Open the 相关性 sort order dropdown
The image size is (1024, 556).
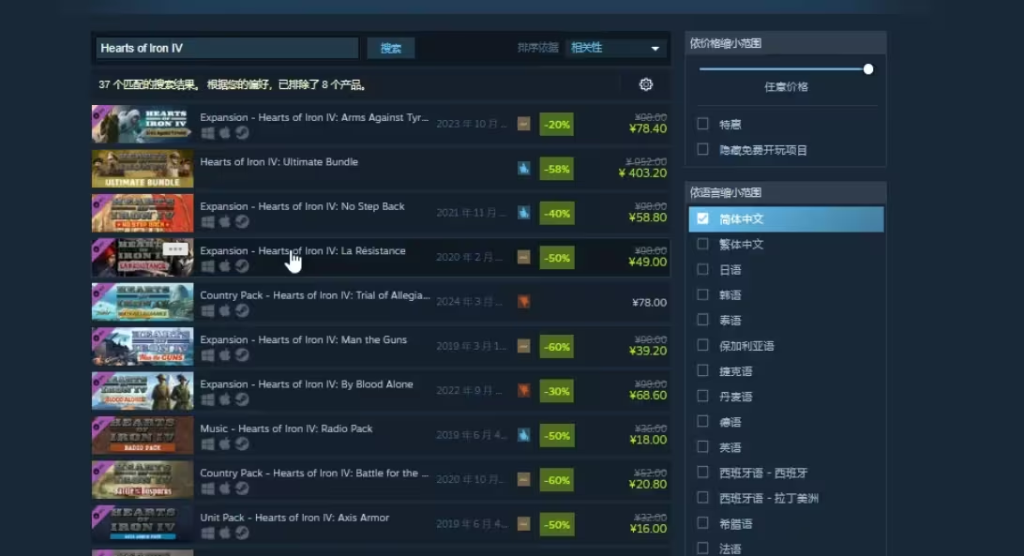[x=615, y=48]
